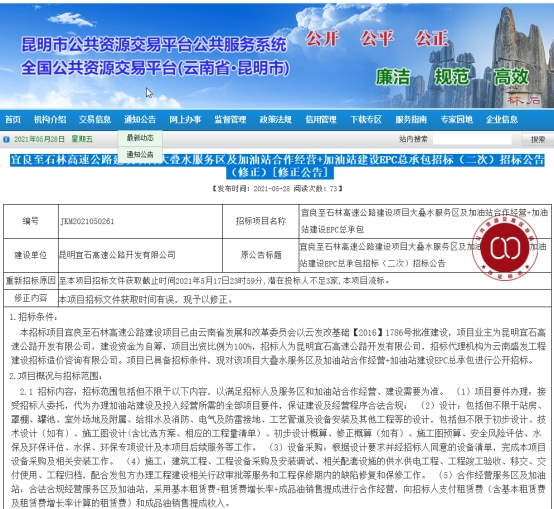The image size is (554, 509).
Task: Open 企业信息 menu item
Action: click(x=502, y=119)
